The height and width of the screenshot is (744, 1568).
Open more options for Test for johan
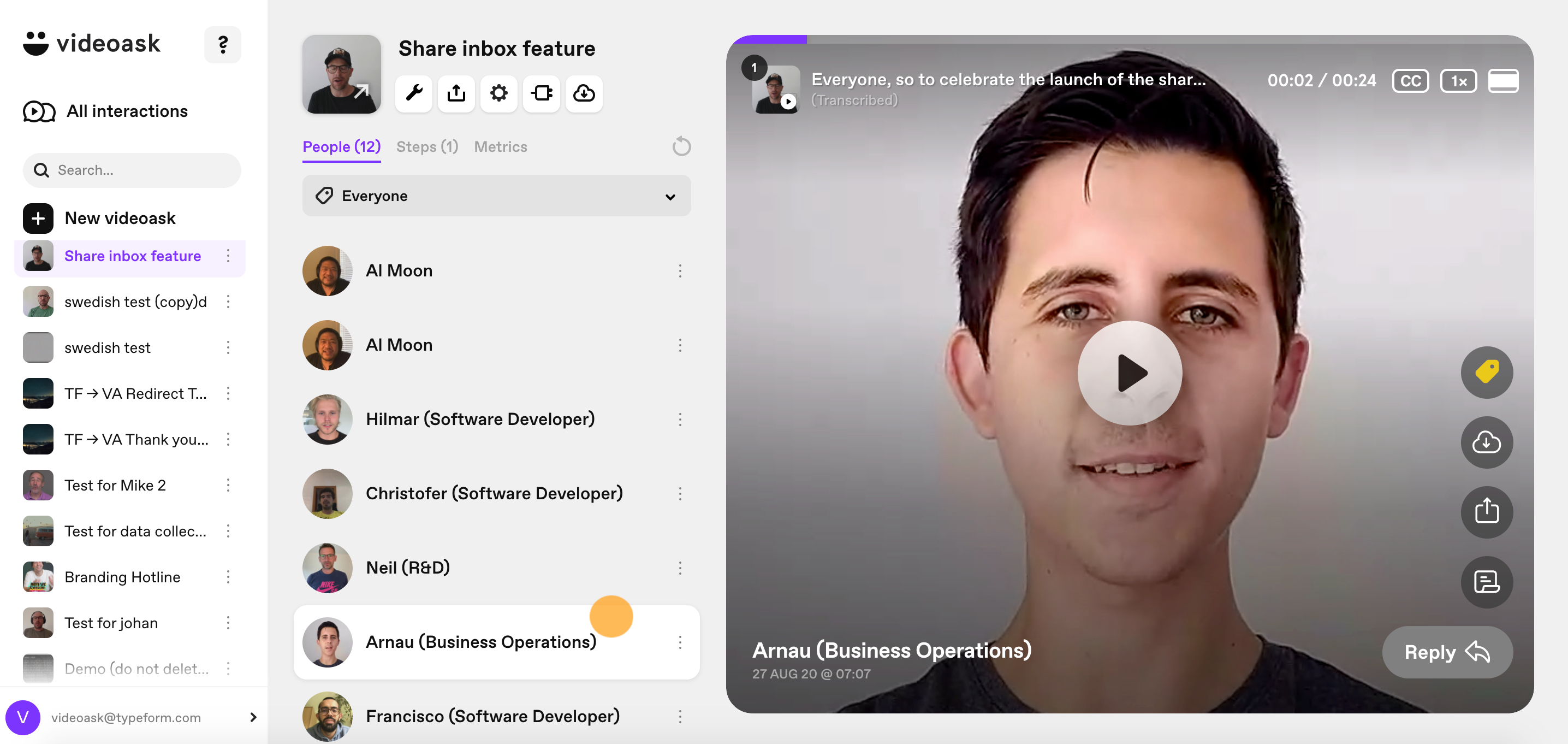coord(228,622)
